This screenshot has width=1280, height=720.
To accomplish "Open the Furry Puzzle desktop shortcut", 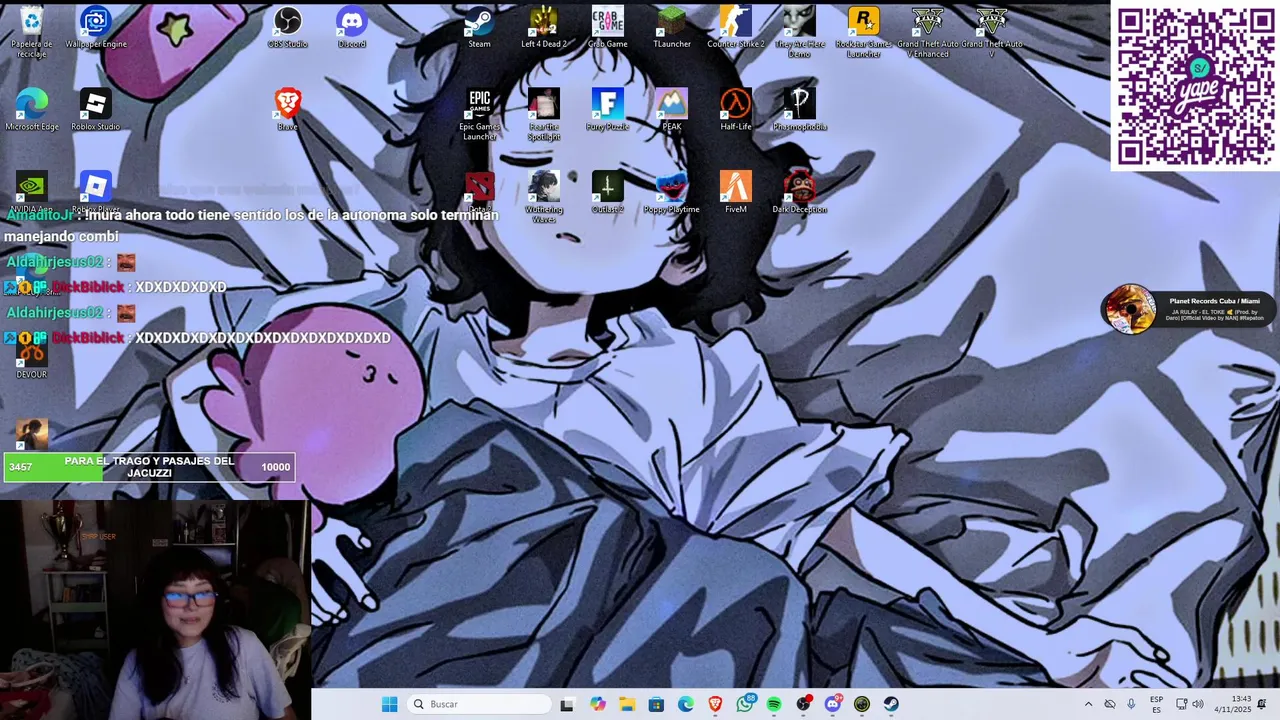I will coord(608,110).
